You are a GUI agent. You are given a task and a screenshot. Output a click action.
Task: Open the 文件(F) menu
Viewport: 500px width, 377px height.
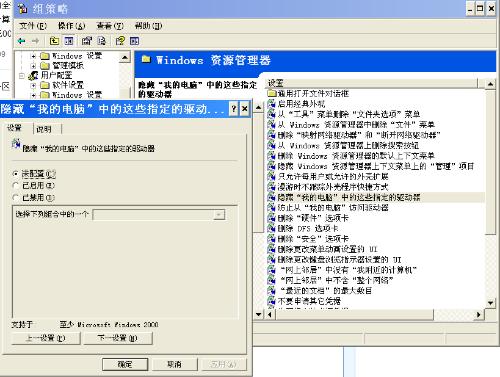point(33,26)
